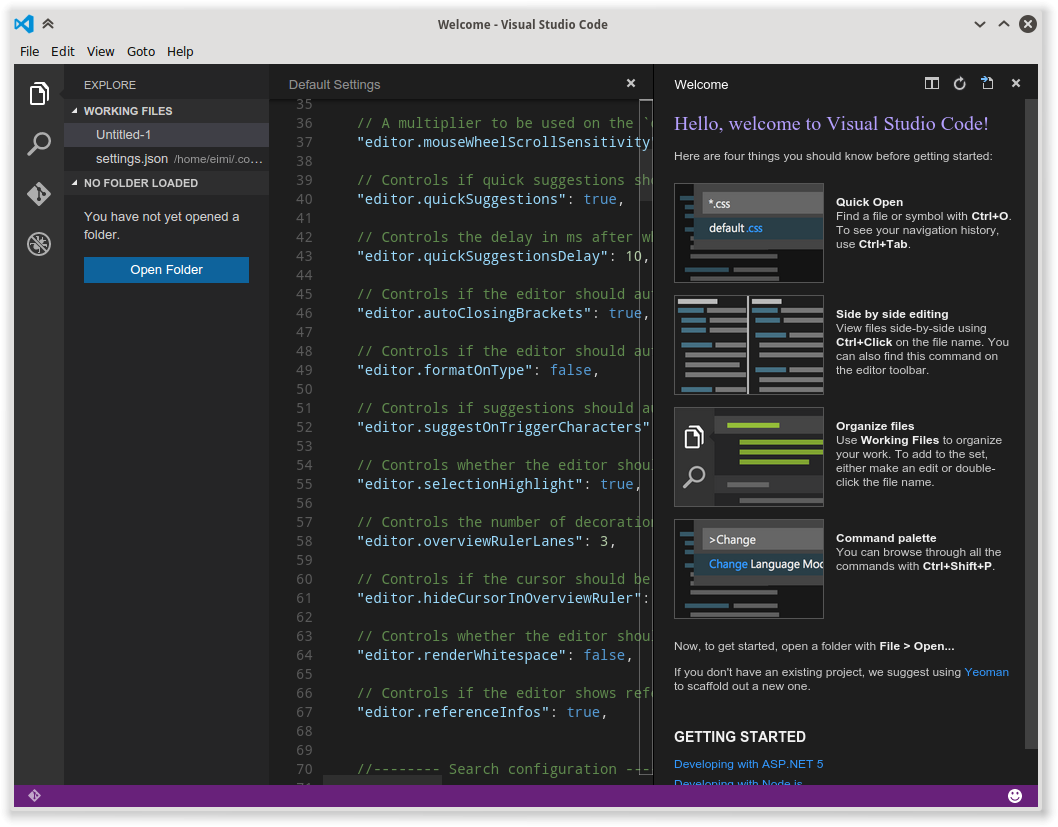Click the VS Code logo
This screenshot has height=827, width=1058.
coord(22,23)
